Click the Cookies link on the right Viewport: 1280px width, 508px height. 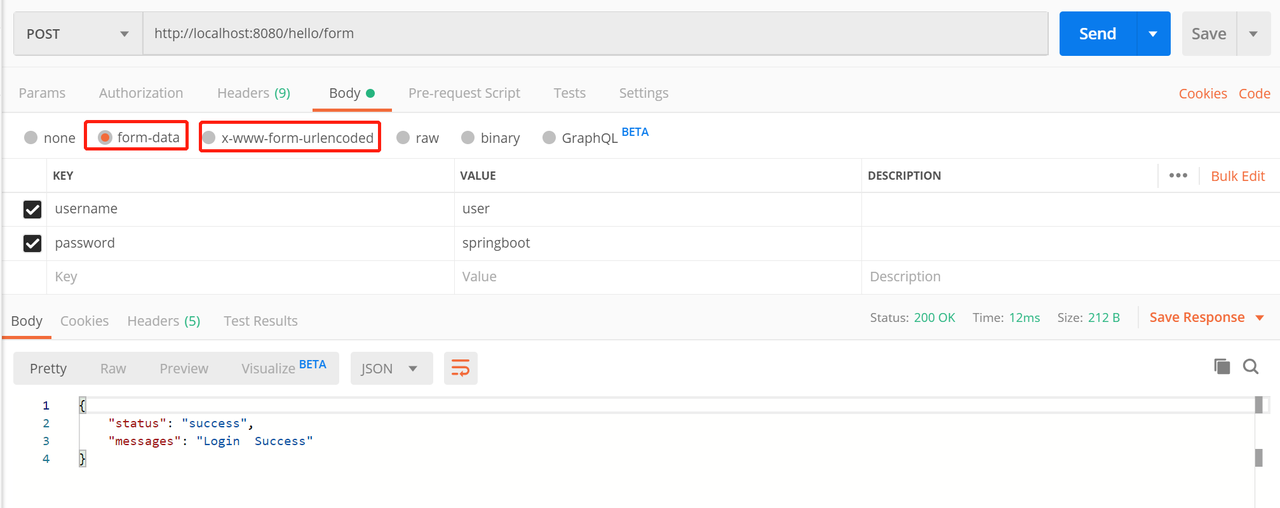[1202, 93]
